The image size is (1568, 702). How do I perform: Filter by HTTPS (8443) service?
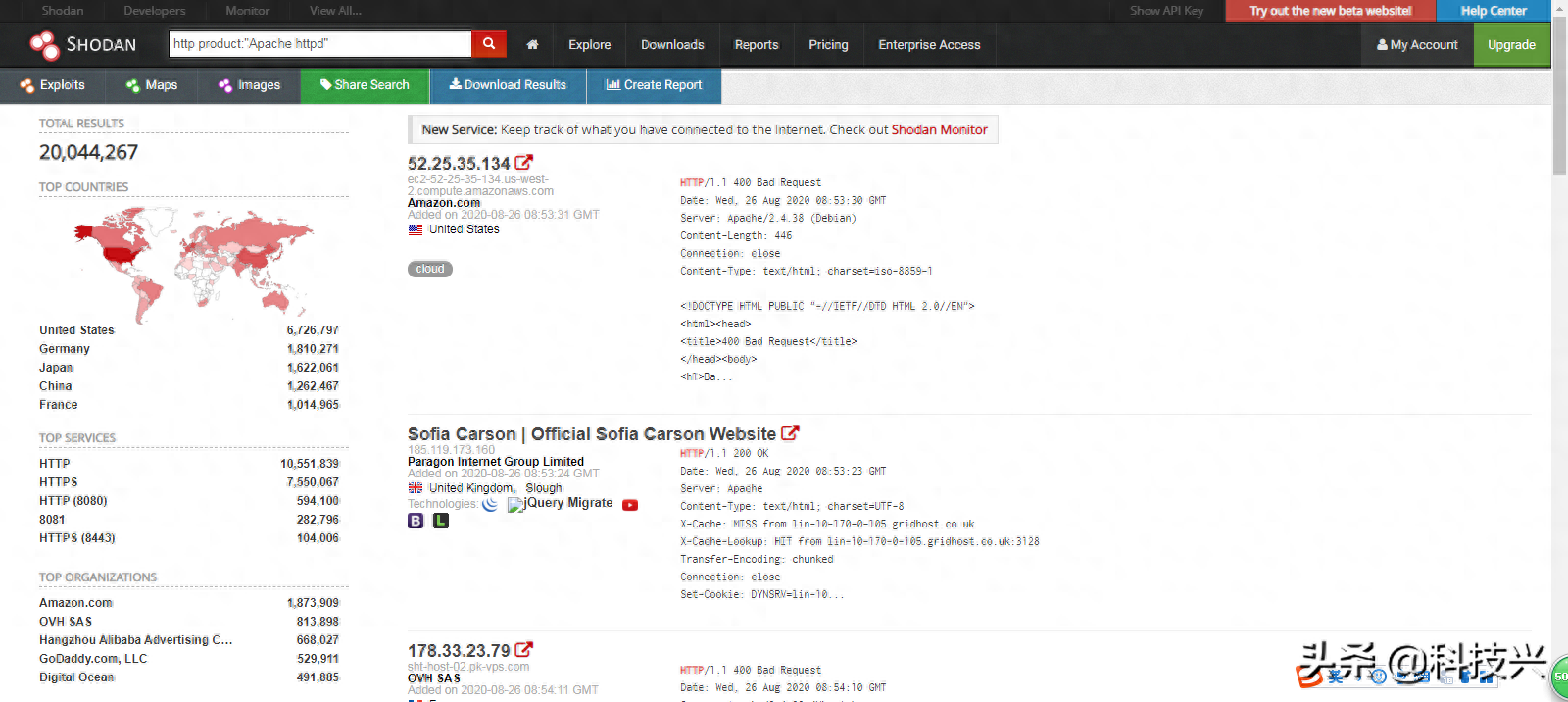tap(77, 538)
